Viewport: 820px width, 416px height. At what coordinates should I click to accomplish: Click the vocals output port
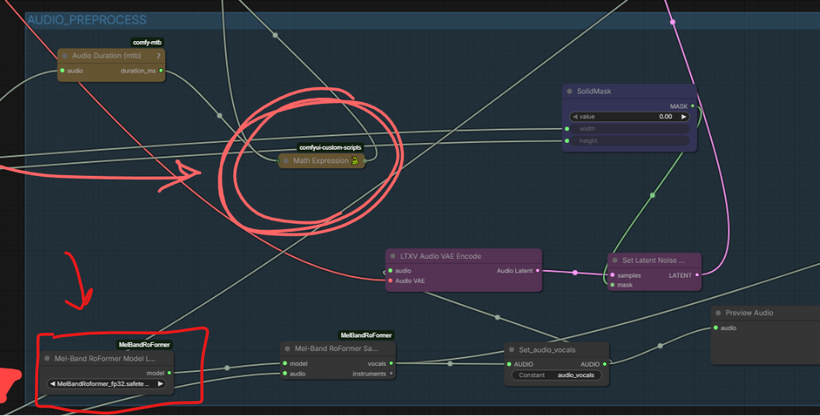(391, 363)
